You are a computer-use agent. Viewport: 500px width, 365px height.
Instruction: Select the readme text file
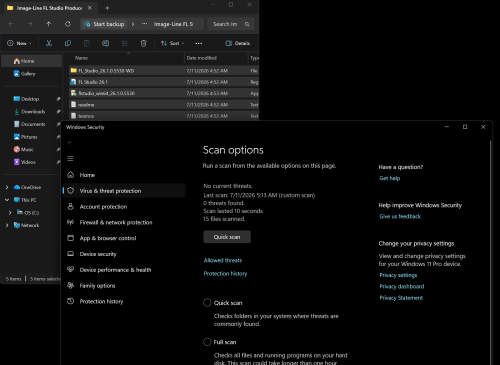coord(164,105)
